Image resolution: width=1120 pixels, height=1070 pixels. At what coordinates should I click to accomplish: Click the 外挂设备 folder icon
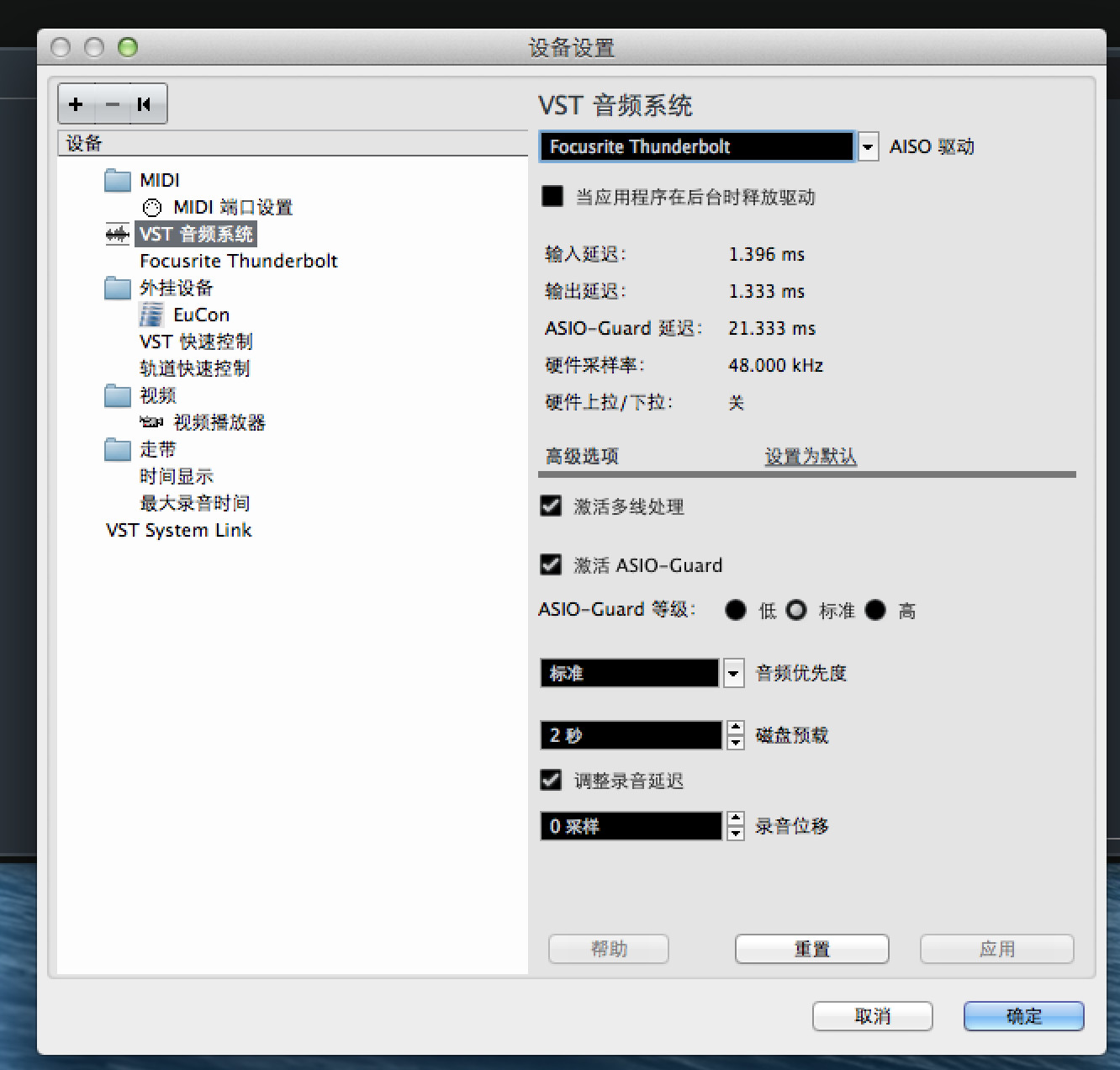coord(118,289)
